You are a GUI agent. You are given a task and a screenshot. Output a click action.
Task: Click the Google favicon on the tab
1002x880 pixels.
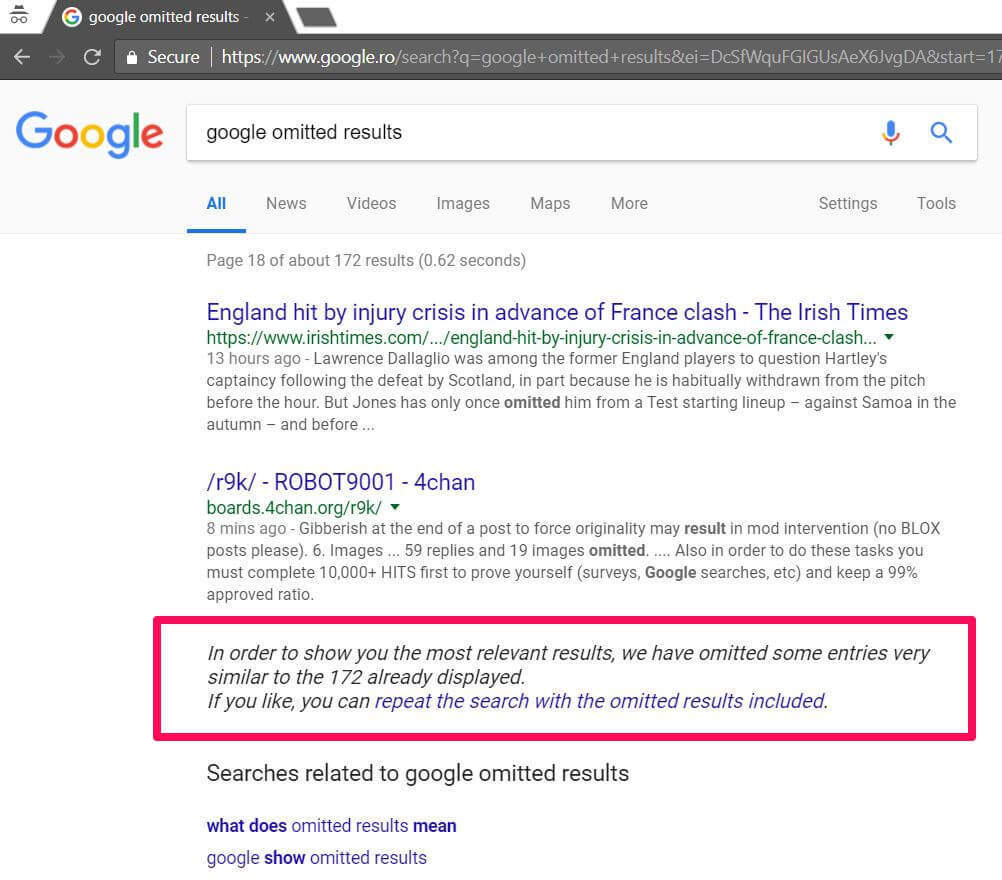(72, 17)
